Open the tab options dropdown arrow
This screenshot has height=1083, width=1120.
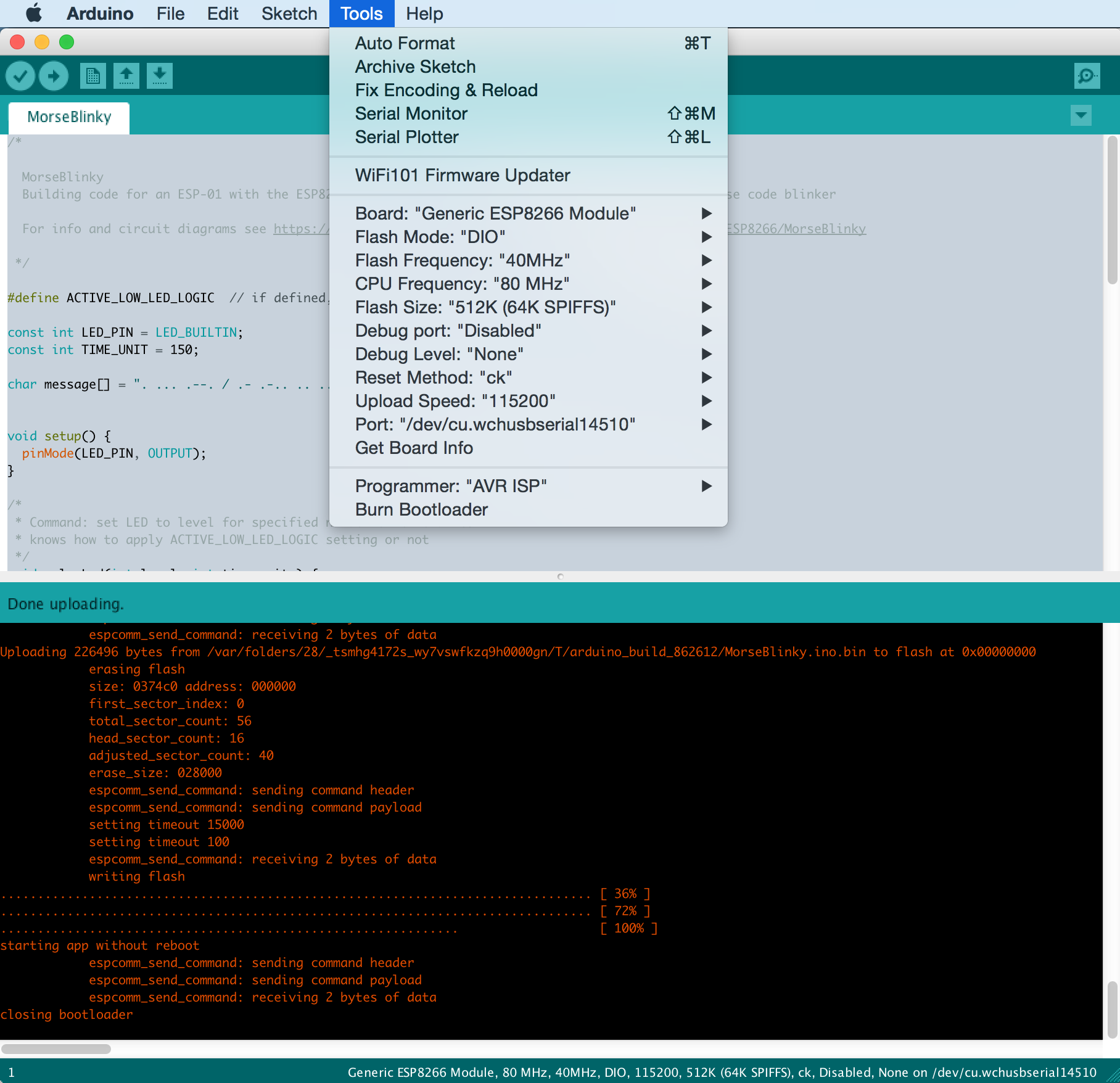(1081, 115)
